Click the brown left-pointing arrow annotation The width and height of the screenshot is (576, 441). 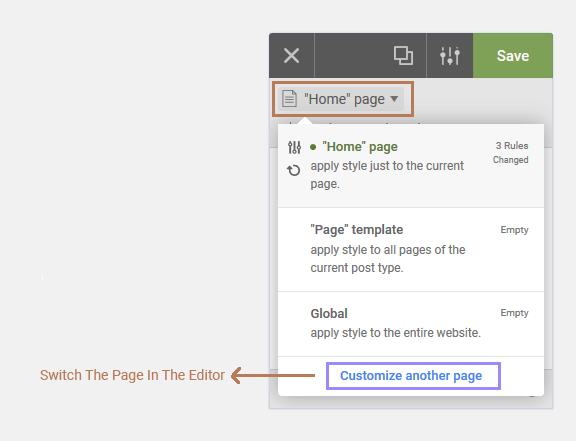[x=273, y=375]
